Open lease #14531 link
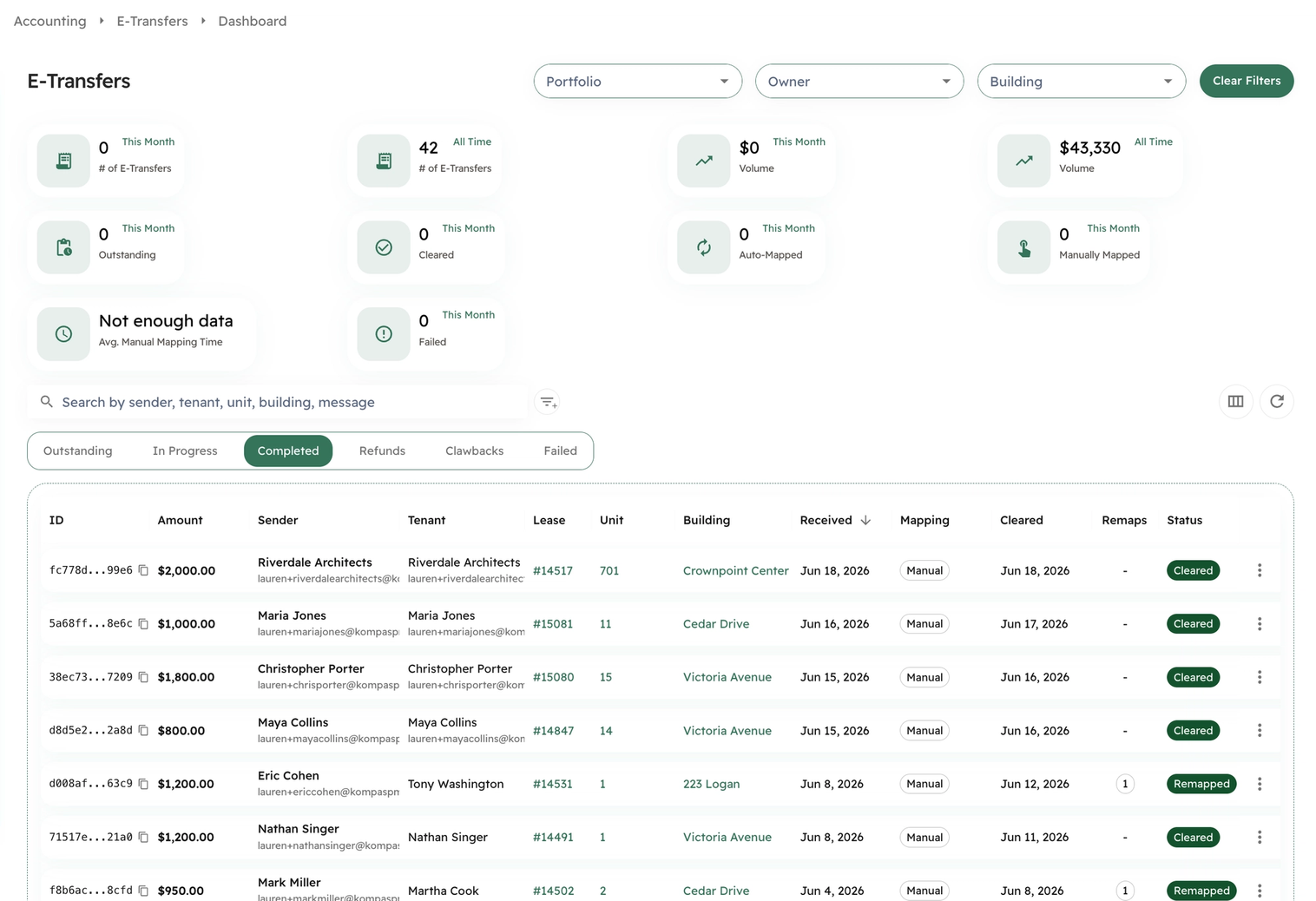This screenshot has width=1316, height=901. click(553, 785)
